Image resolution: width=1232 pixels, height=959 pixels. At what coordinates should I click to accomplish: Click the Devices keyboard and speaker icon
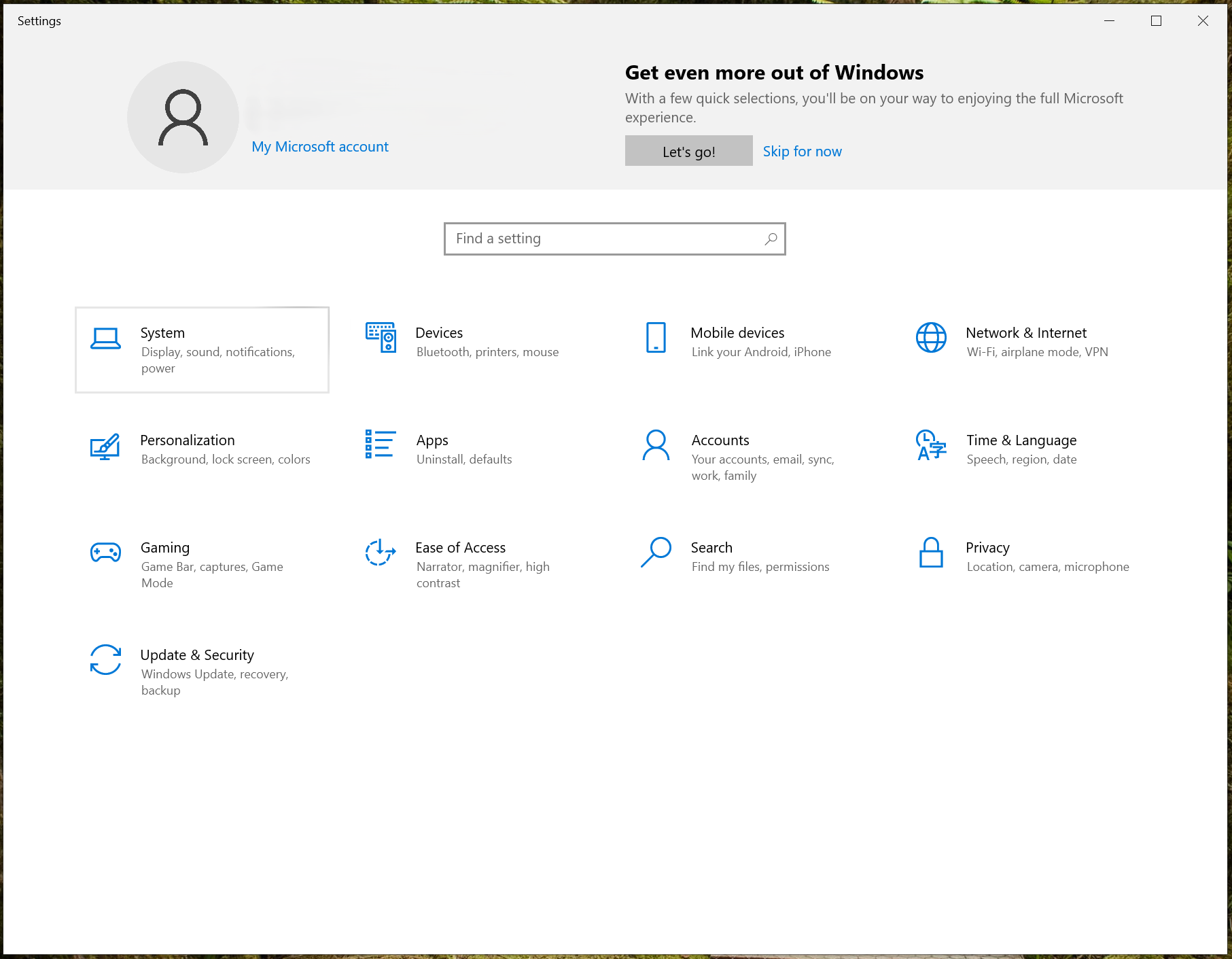381,337
